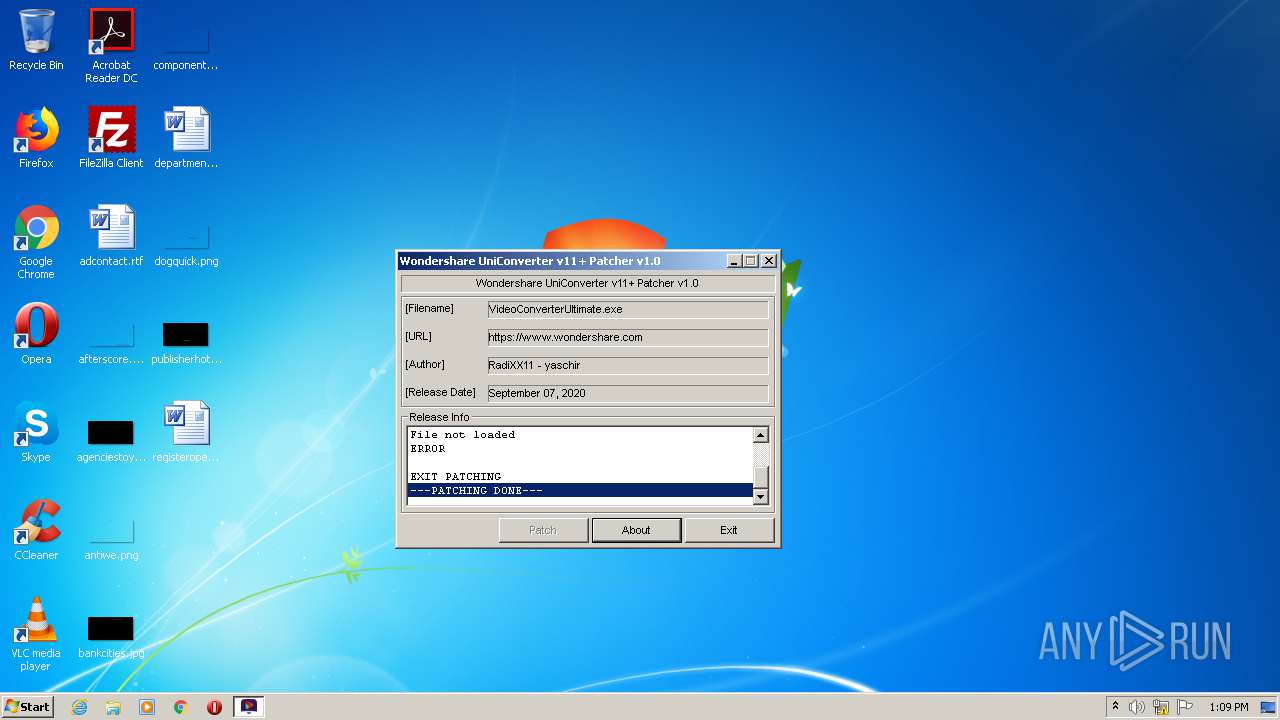1280x720 pixels.
Task: Open the network tray icon
Action: point(1161,707)
